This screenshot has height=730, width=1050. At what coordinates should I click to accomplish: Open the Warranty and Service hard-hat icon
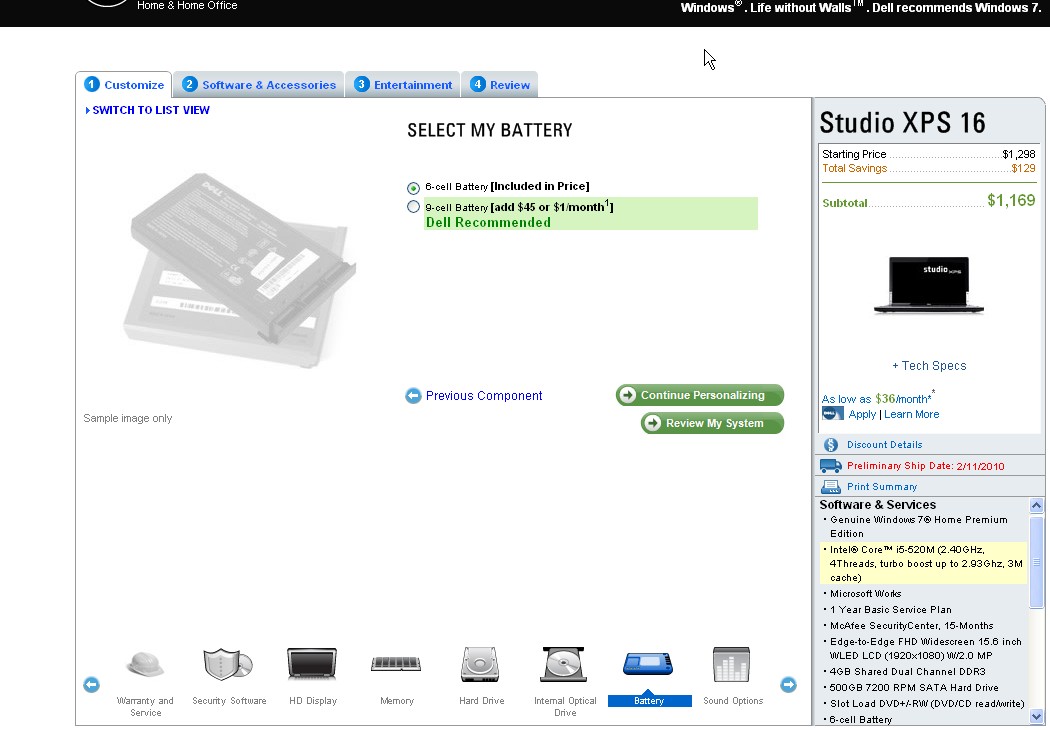[145, 665]
